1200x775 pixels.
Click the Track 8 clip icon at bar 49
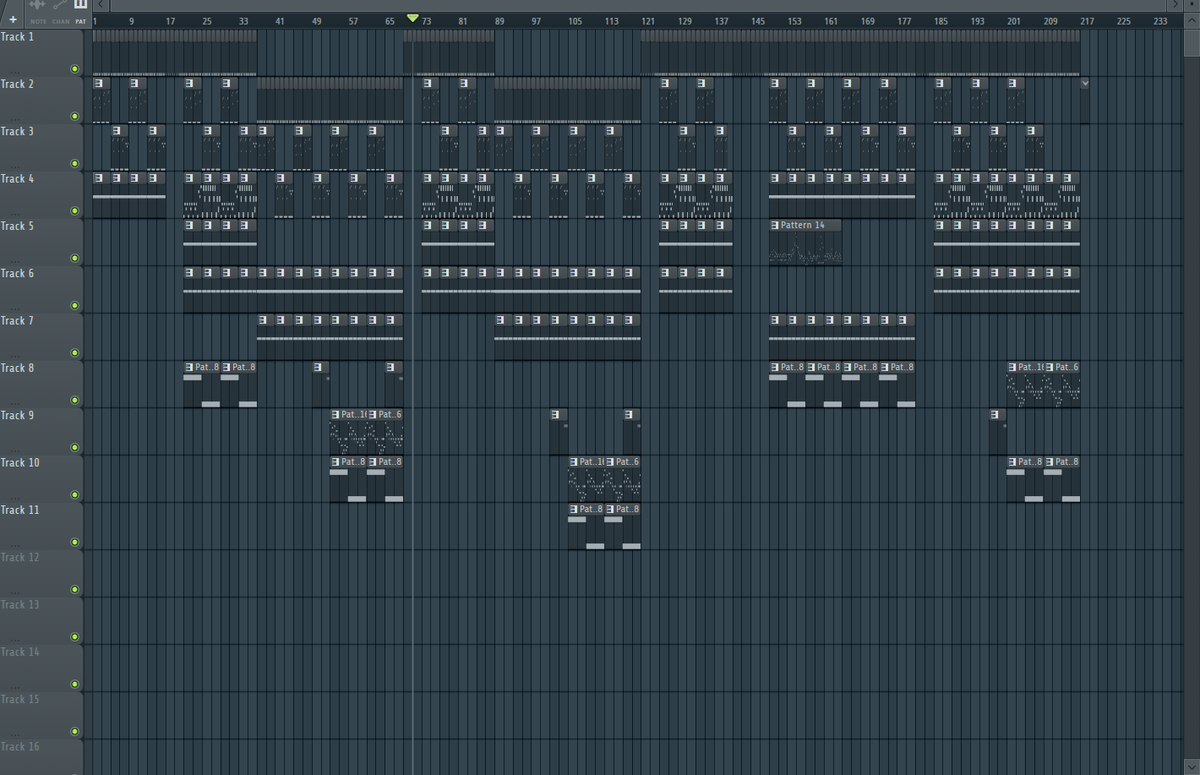point(317,367)
